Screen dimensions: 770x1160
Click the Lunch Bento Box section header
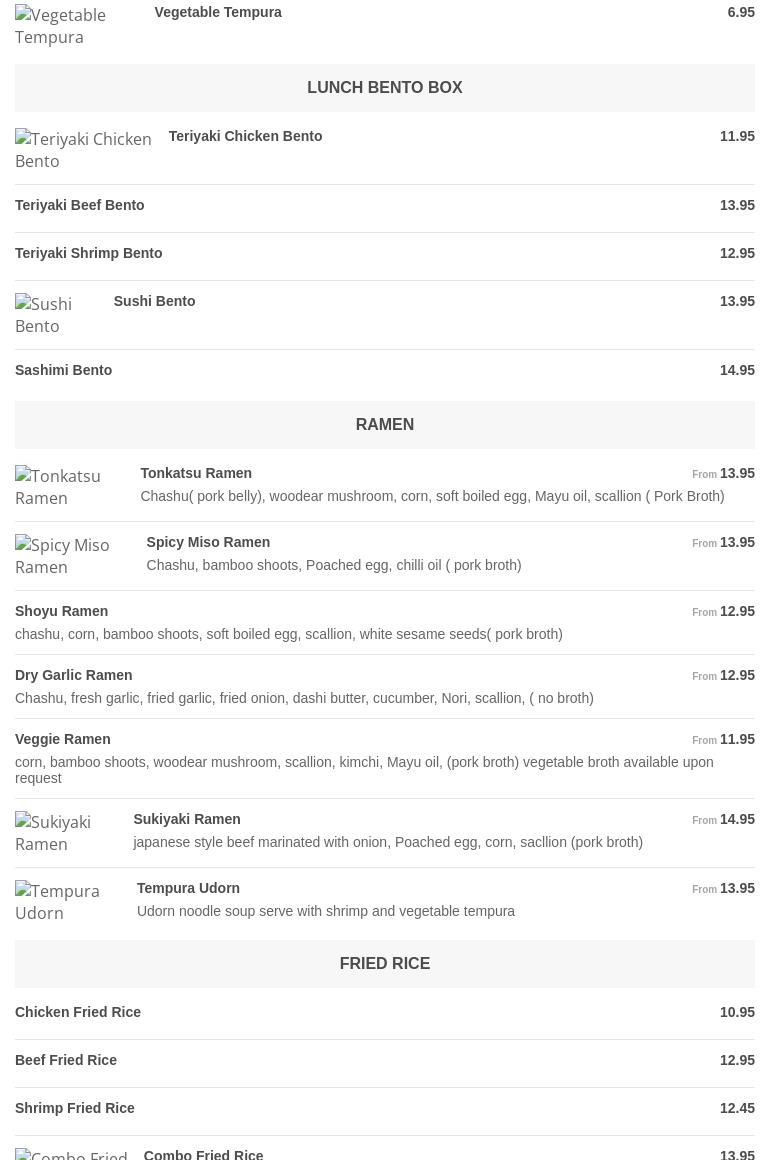point(385,88)
